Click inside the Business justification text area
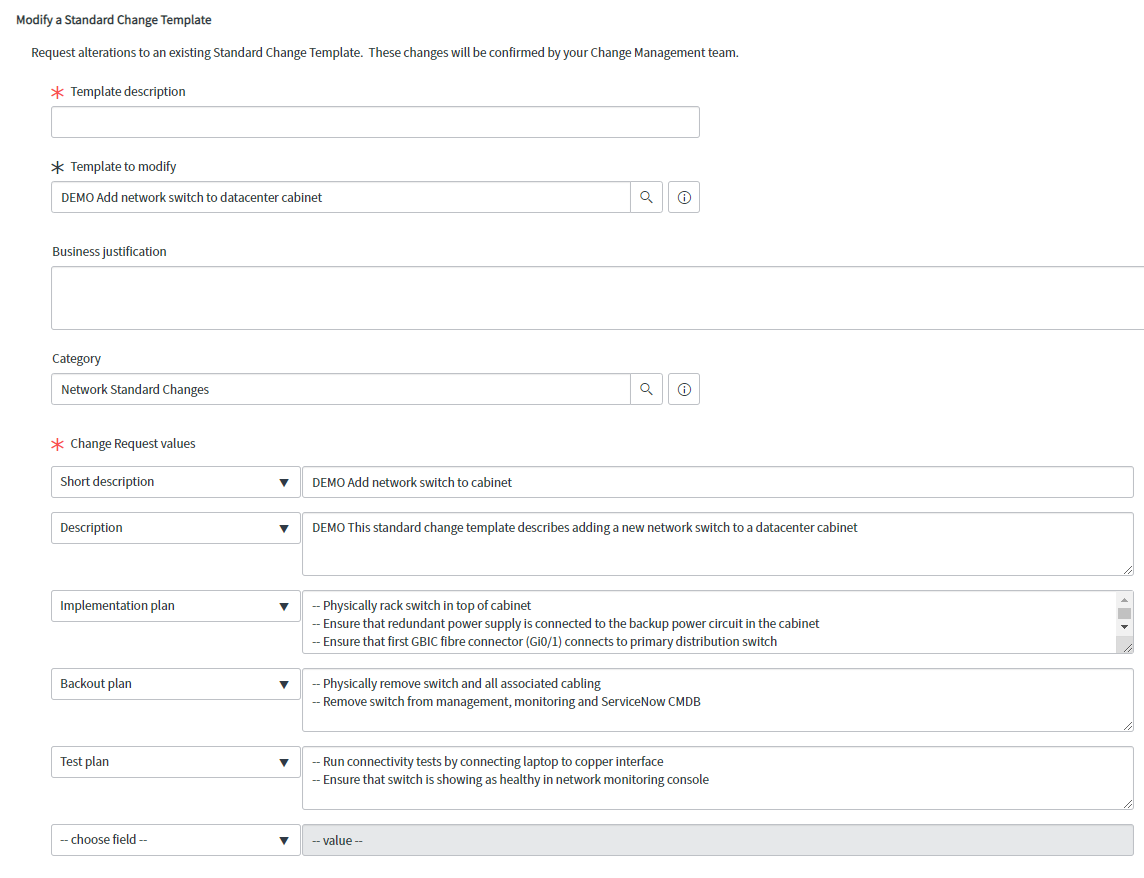This screenshot has height=878, width=1144. (x=590, y=297)
